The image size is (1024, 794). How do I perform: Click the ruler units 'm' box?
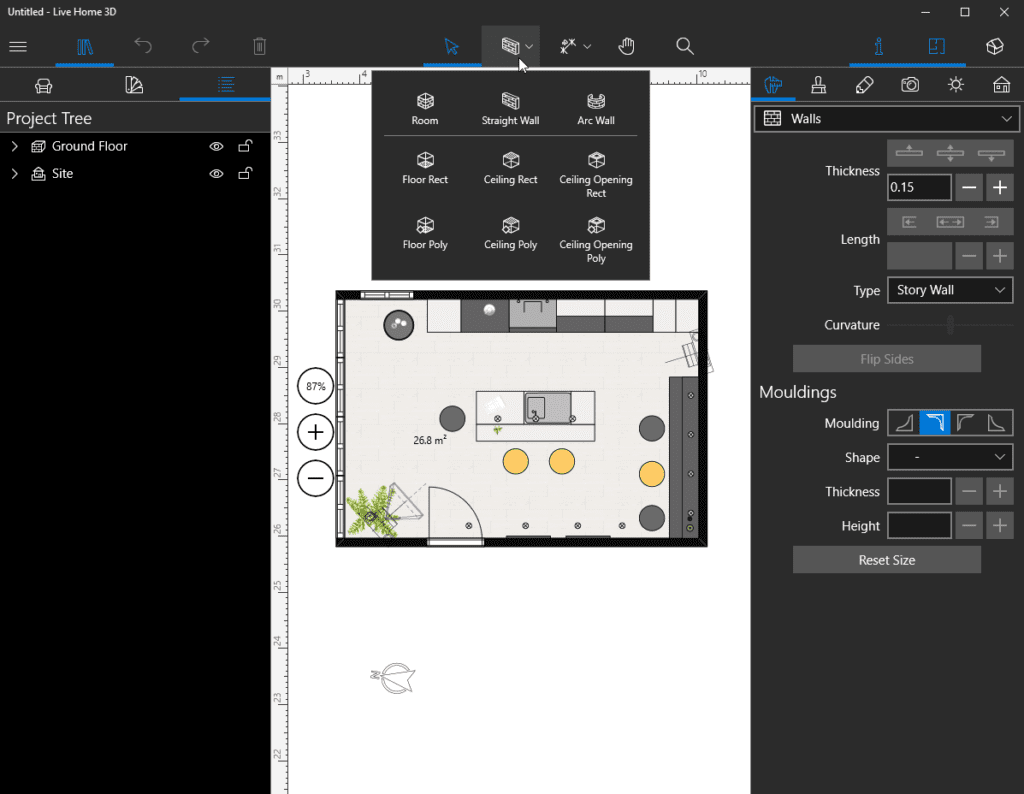point(280,77)
